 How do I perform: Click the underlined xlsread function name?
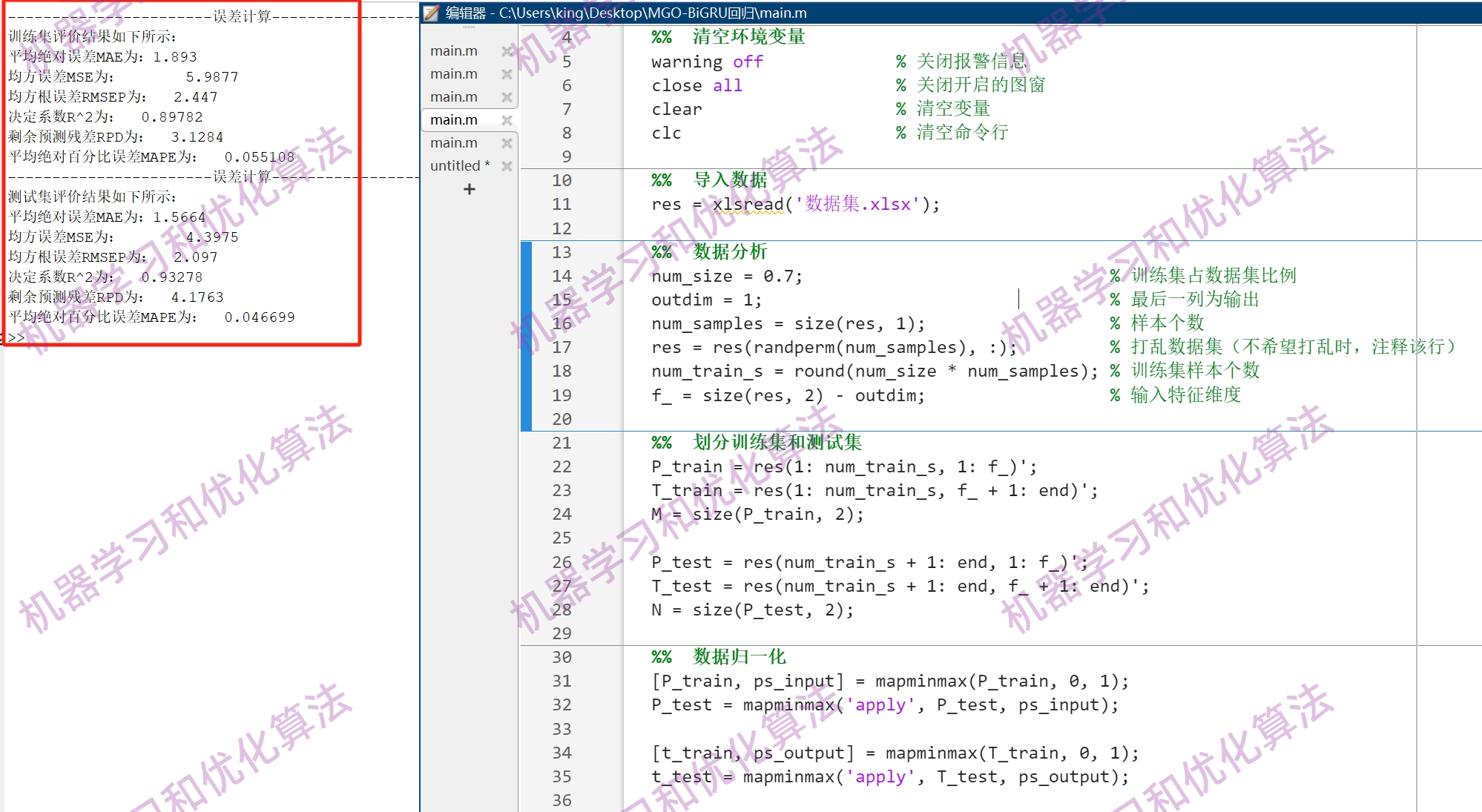pyautogui.click(x=748, y=205)
